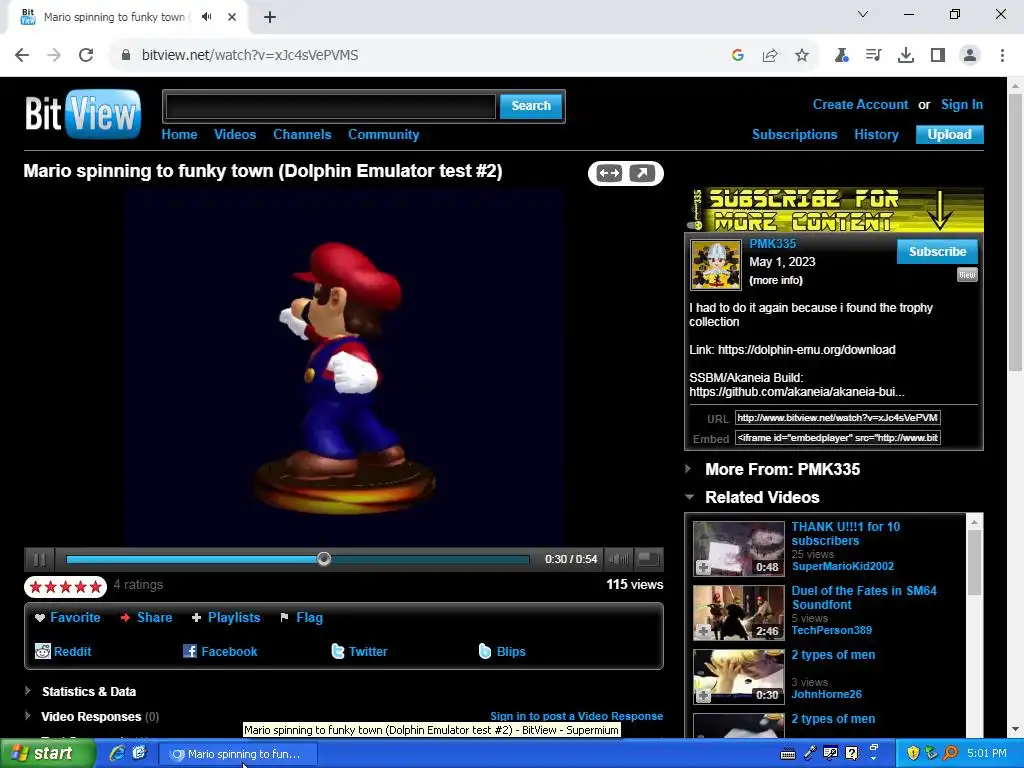Go back in browser history
This screenshot has width=1024, height=768.
[22, 55]
